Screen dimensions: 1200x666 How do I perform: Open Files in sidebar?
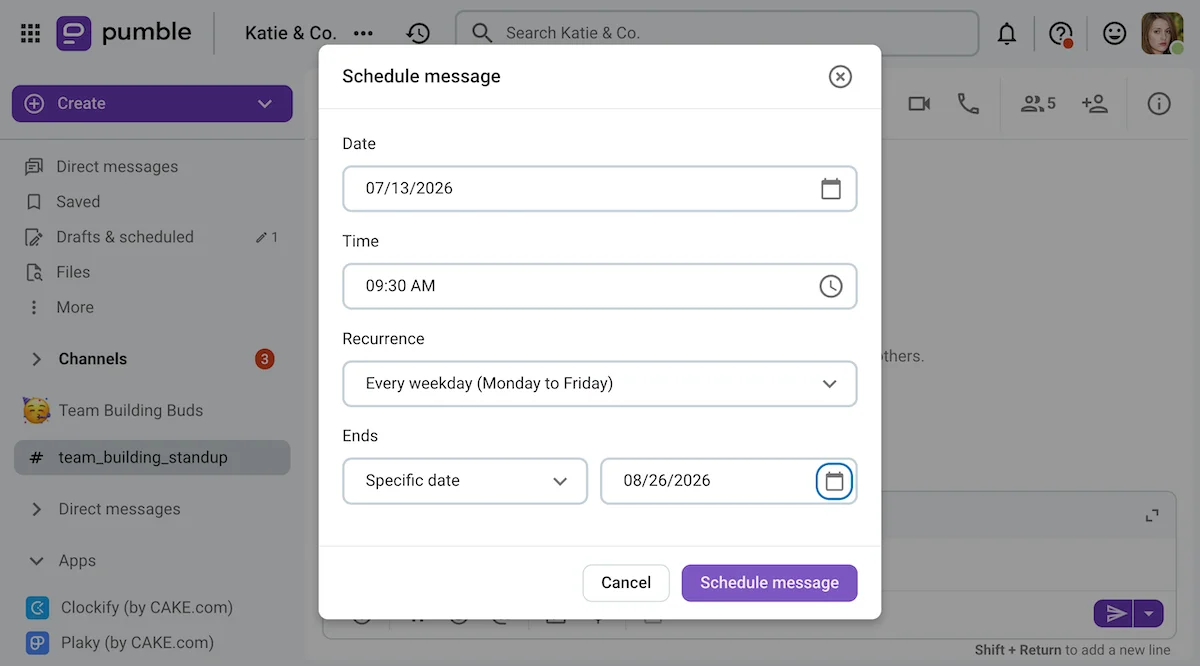point(58,272)
